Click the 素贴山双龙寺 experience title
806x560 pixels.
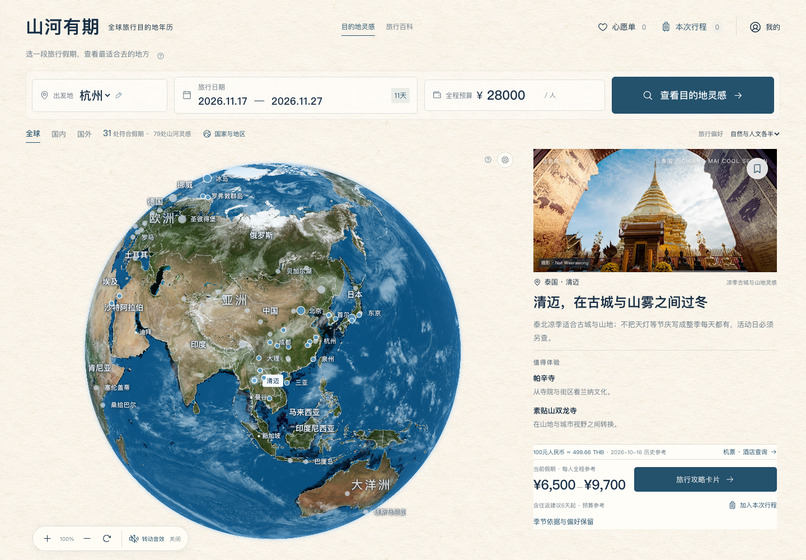coord(555,410)
